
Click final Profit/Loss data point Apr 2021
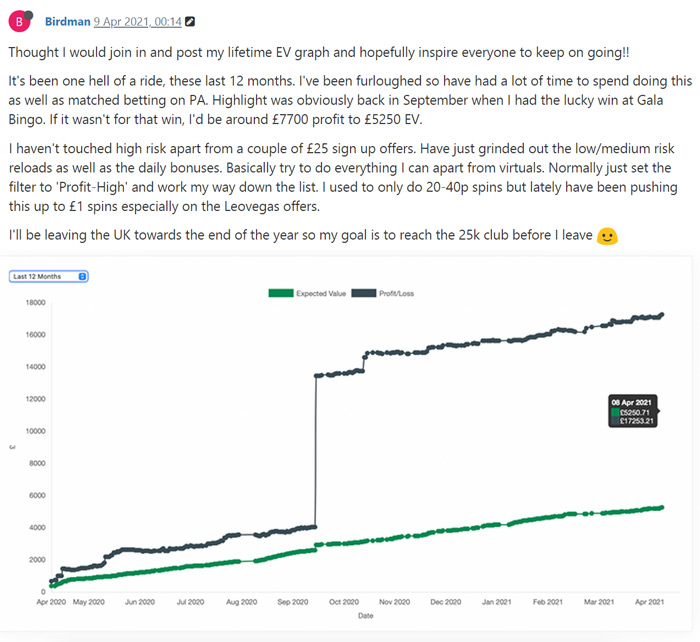click(662, 315)
